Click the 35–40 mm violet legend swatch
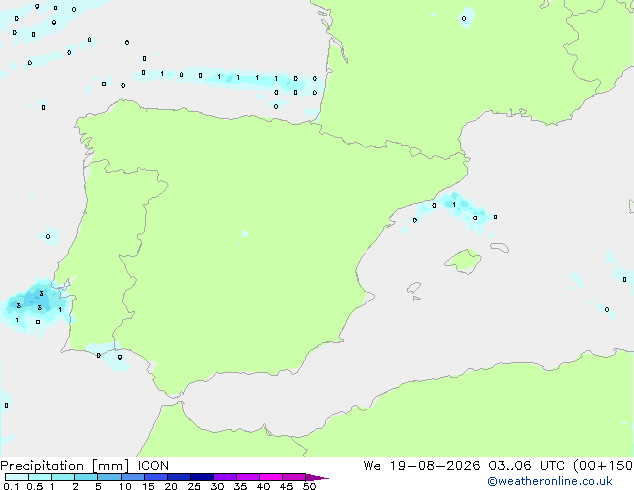This screenshot has width=634, height=490. tap(247, 477)
